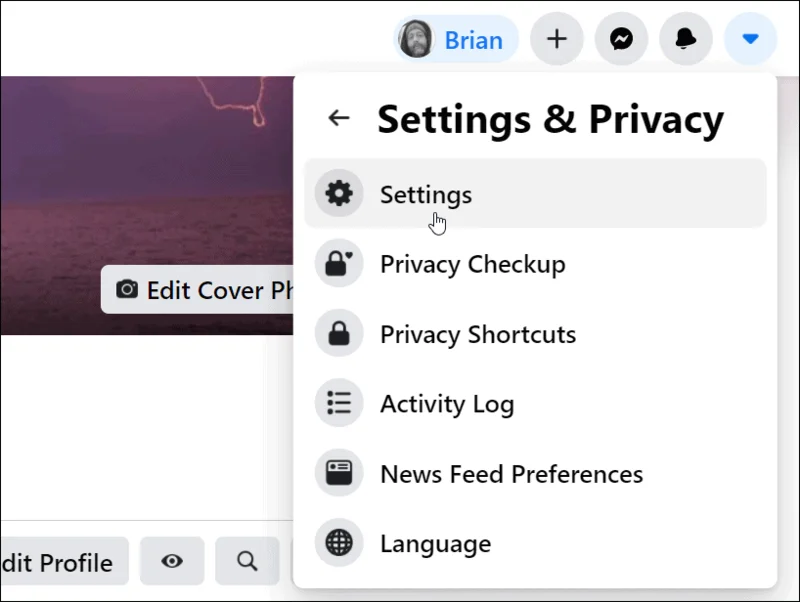
Task: Click the News Feed Preferences icon
Action: click(x=339, y=473)
